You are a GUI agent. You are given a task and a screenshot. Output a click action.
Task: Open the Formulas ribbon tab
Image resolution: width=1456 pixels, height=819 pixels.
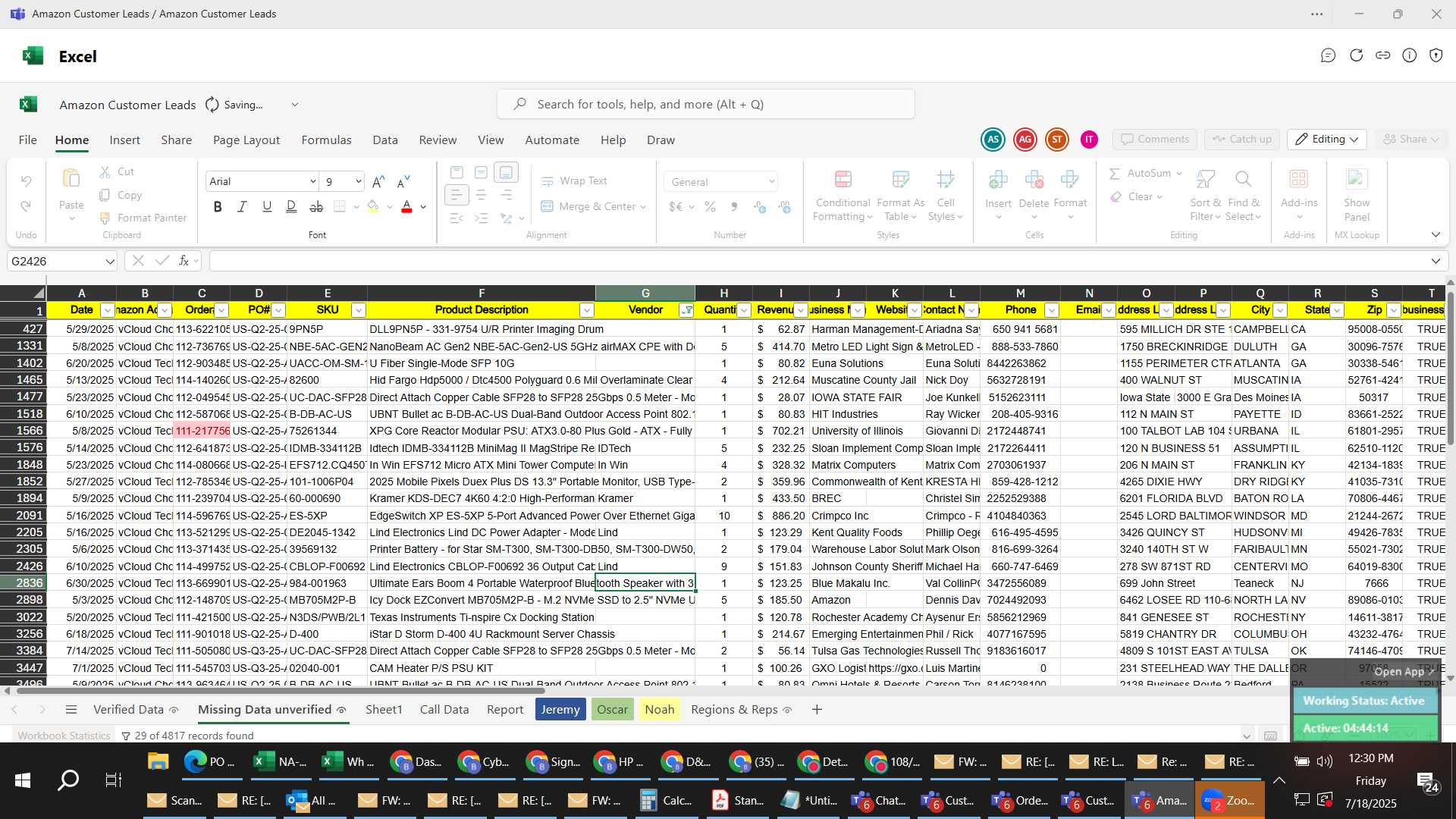point(326,140)
